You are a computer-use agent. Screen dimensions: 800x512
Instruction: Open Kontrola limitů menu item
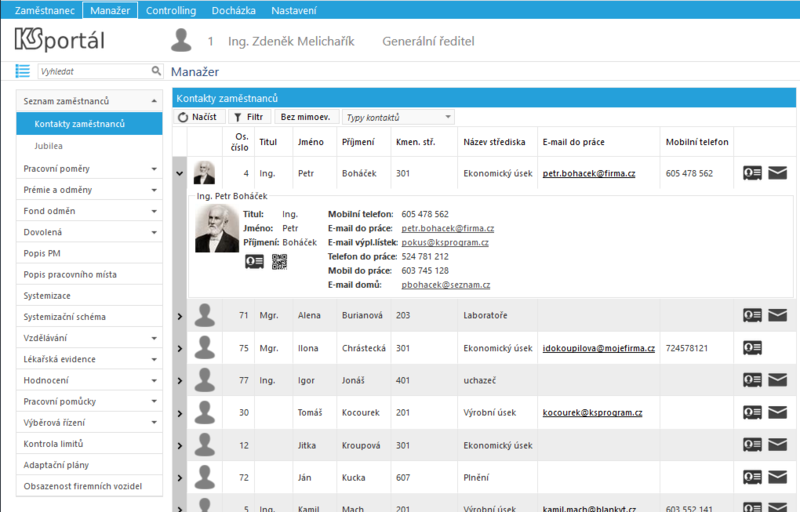point(89,444)
